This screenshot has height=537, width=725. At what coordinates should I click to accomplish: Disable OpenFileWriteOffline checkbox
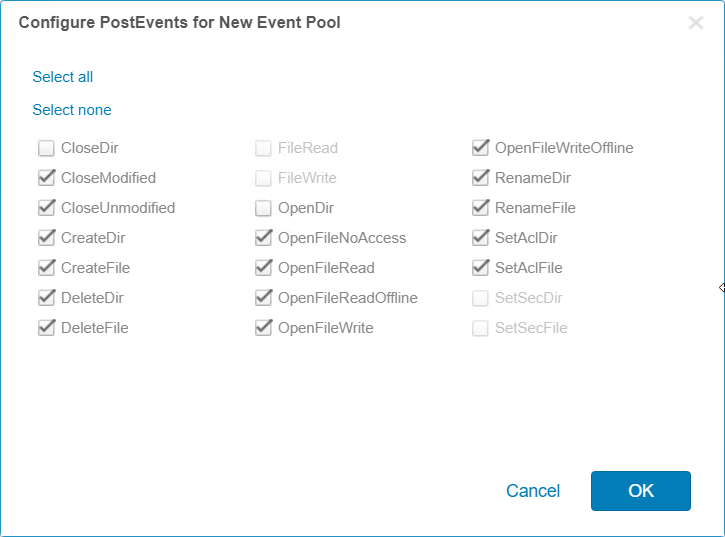[480, 148]
